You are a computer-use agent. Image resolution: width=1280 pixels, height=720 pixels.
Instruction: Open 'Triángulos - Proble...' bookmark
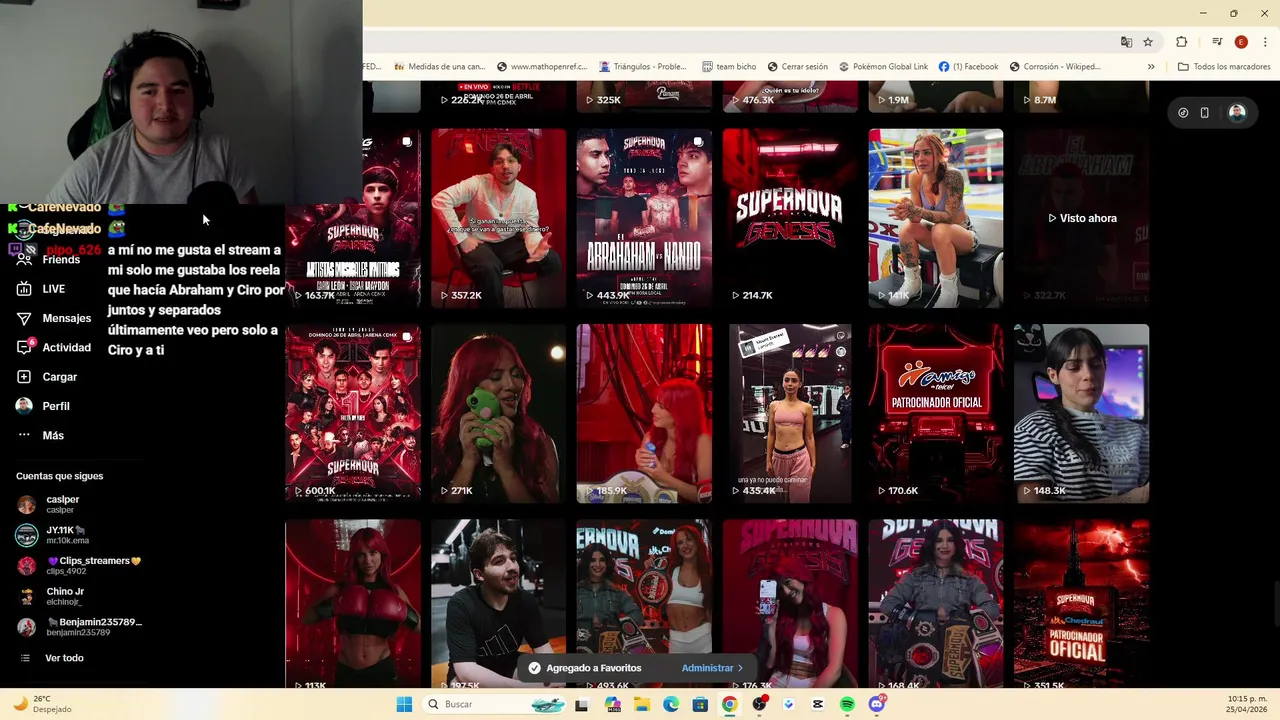(643, 67)
